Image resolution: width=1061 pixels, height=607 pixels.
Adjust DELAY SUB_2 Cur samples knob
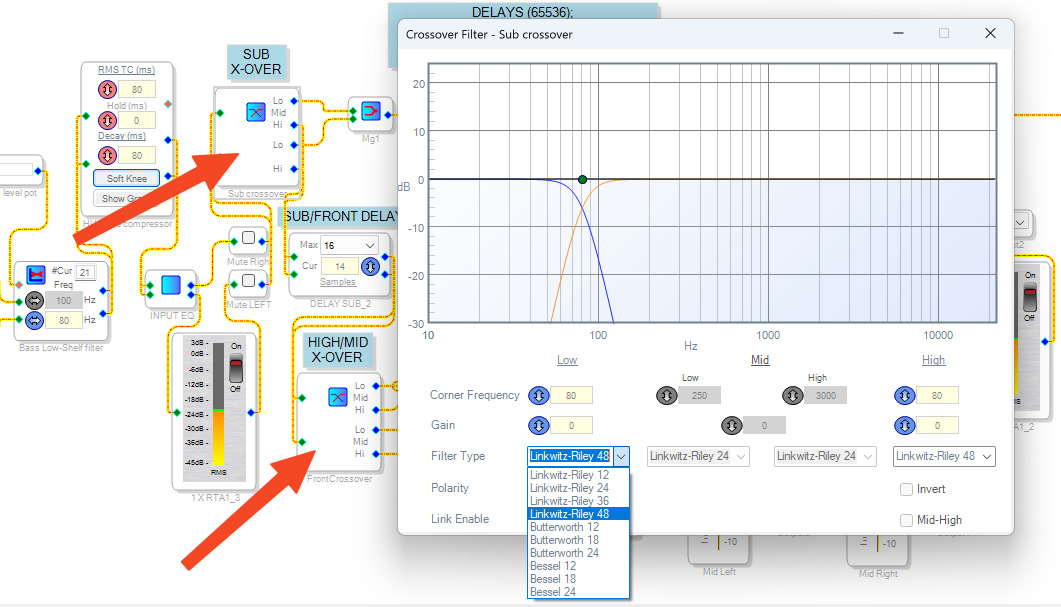pos(370,267)
